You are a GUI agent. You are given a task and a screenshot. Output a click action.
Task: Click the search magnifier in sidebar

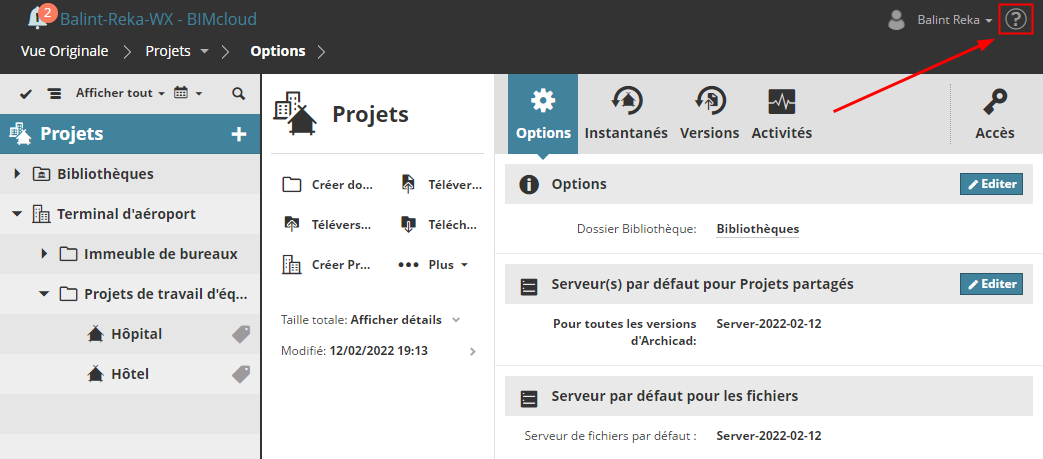(238, 93)
